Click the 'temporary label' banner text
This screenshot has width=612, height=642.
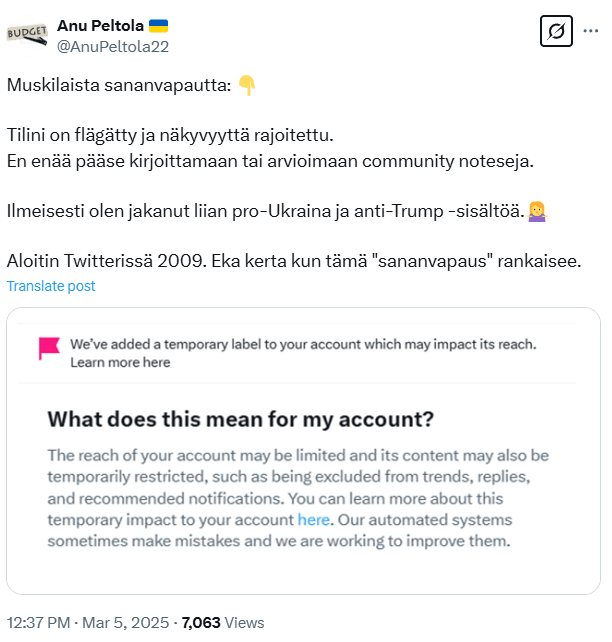(303, 344)
